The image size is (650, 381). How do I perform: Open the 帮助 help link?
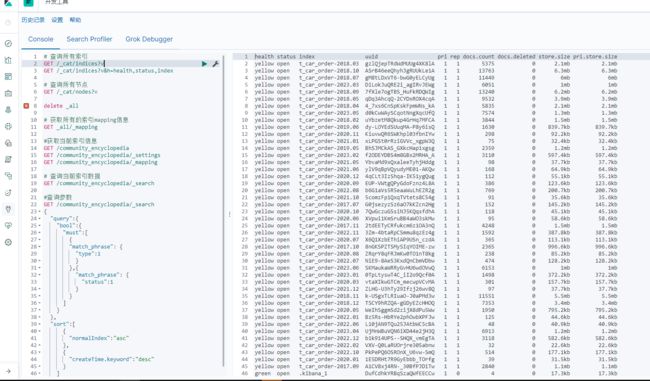75,20
